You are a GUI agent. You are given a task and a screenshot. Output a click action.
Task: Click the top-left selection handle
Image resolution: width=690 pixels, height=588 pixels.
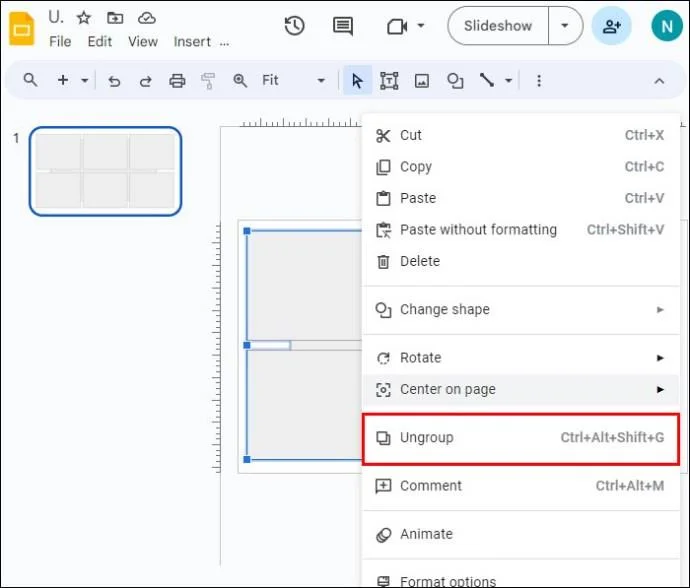click(x=247, y=231)
